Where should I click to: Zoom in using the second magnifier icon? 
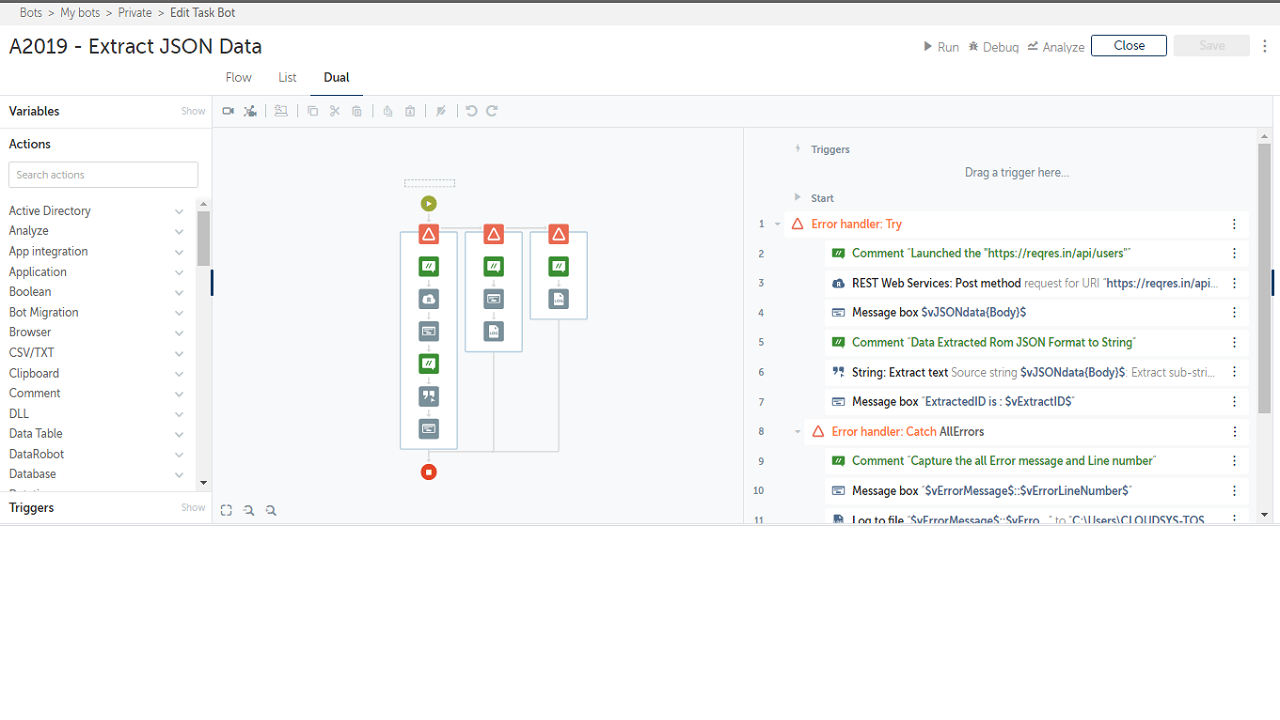coord(271,510)
